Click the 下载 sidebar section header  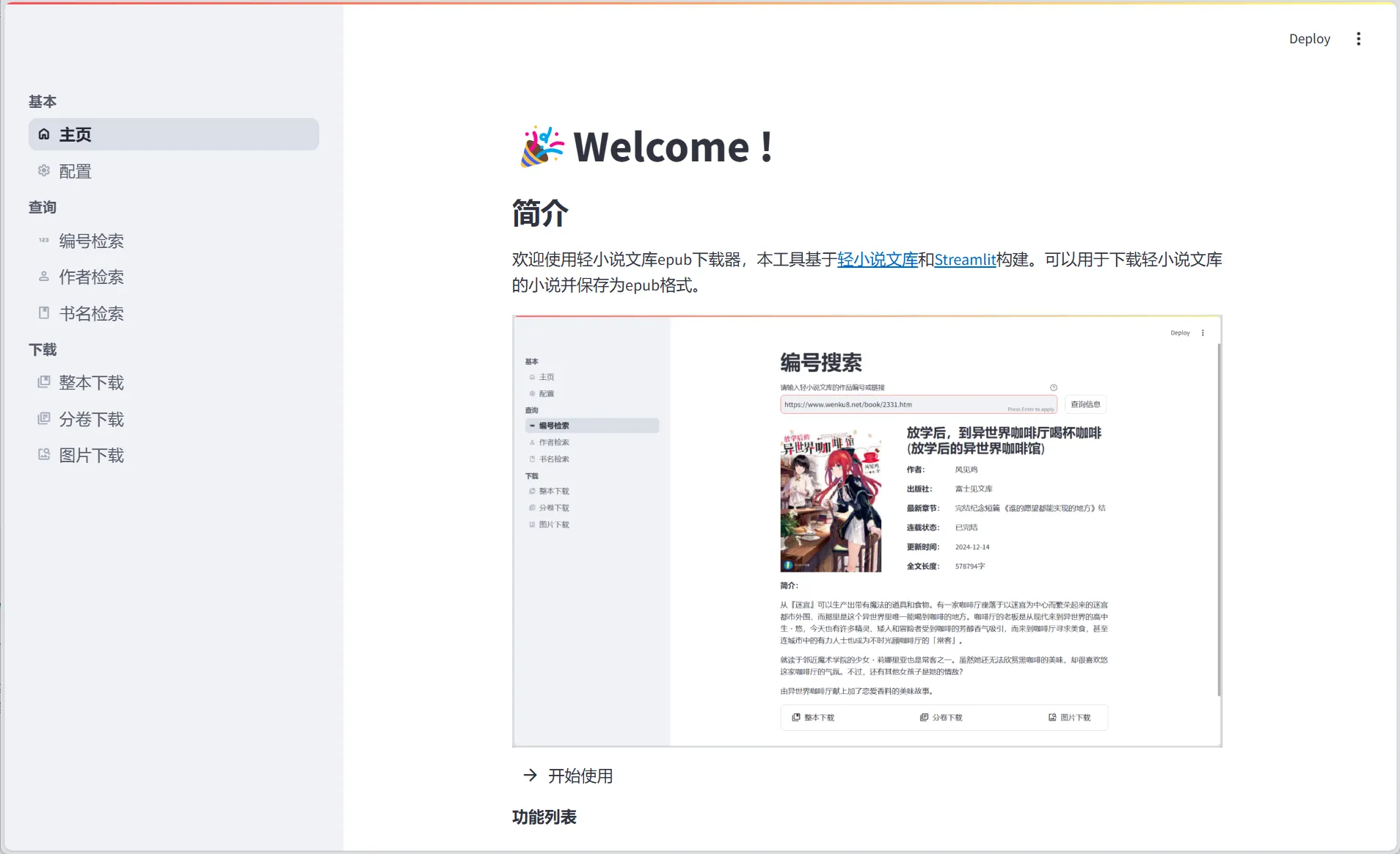[x=43, y=349]
